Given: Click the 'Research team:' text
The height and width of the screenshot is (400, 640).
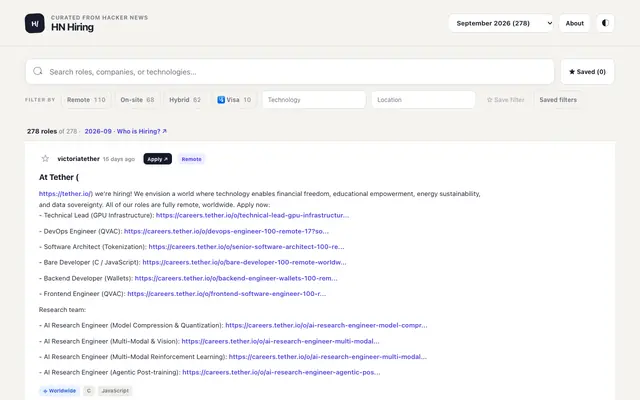Looking at the screenshot, I should tap(62, 310).
